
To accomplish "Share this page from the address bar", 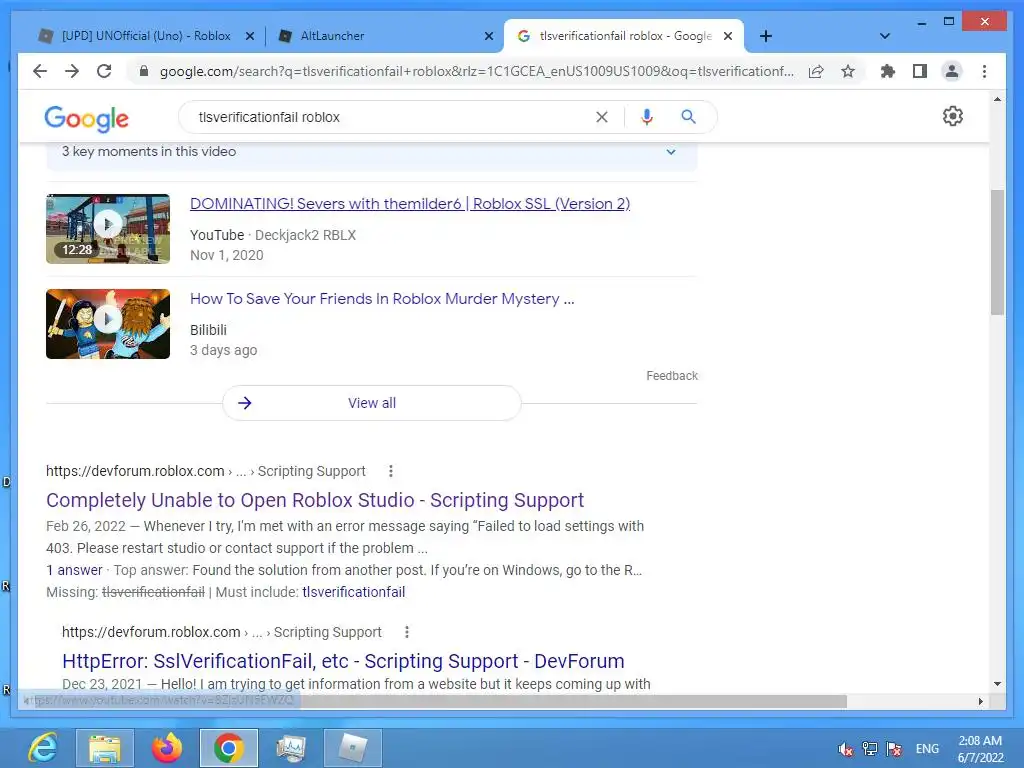I will (816, 71).
